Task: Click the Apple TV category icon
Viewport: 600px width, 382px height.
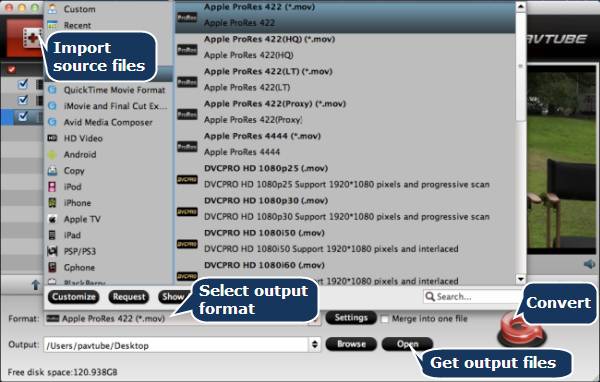Action: point(52,219)
